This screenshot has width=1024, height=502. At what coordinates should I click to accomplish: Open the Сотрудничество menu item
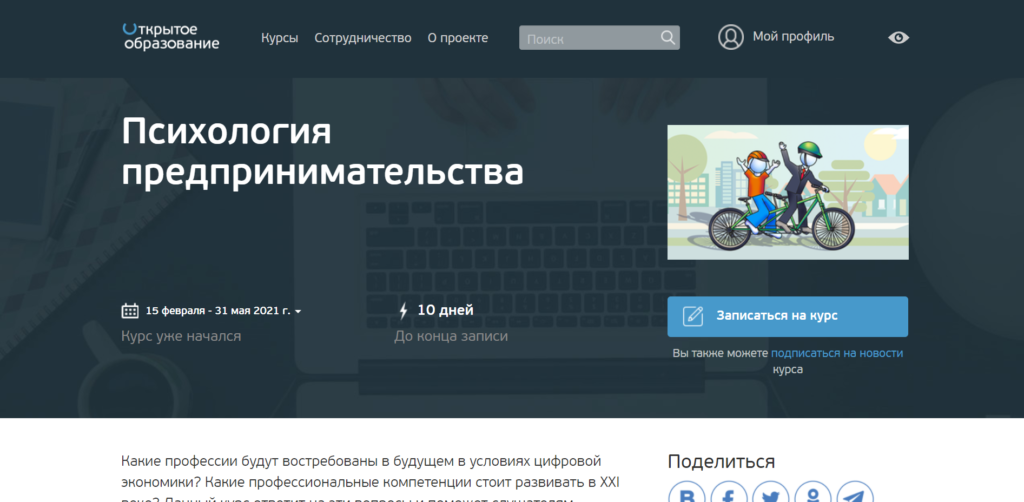[363, 38]
